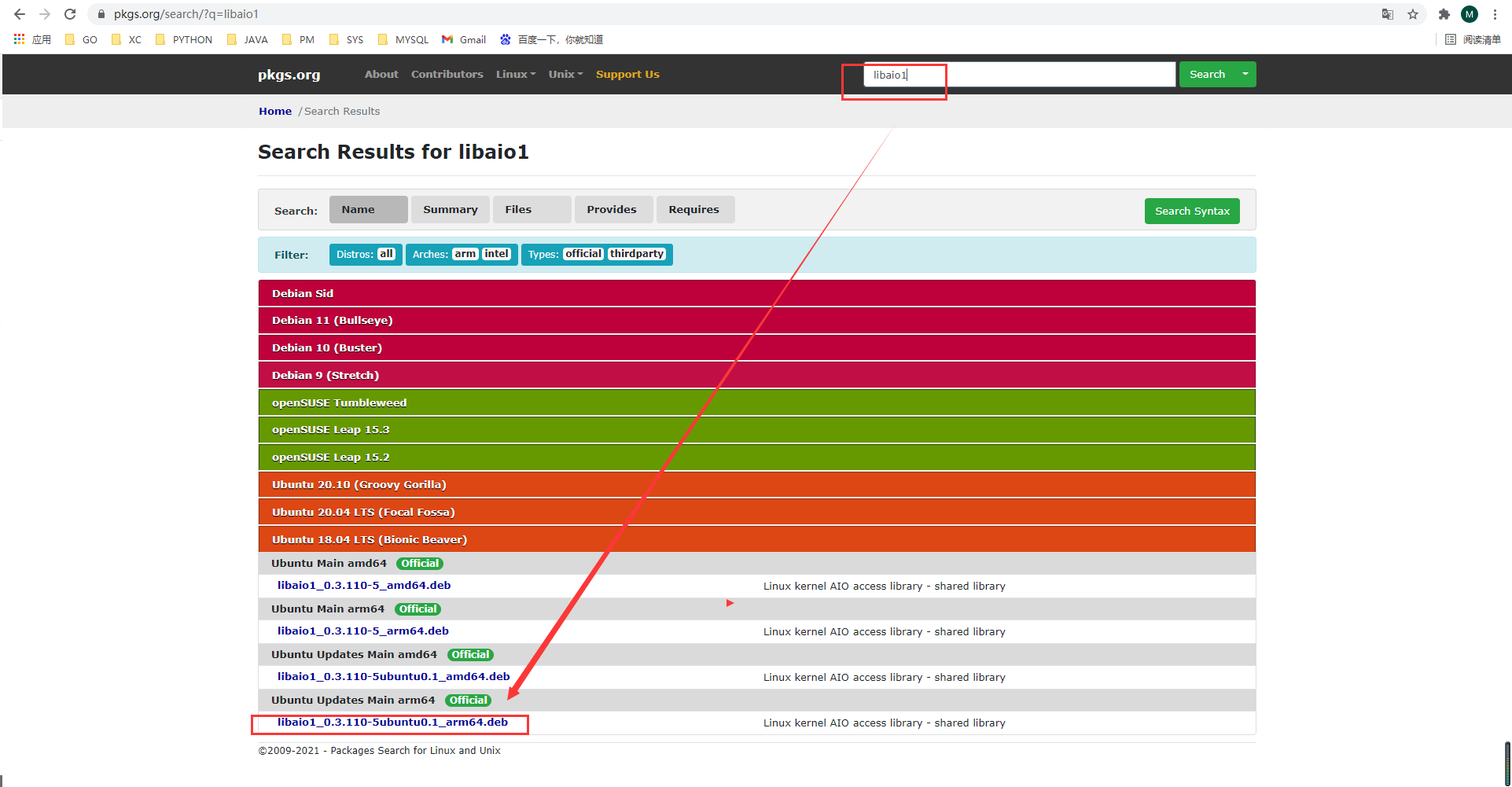Click the address bar URL
The width and height of the screenshot is (1512, 787).
(x=186, y=14)
